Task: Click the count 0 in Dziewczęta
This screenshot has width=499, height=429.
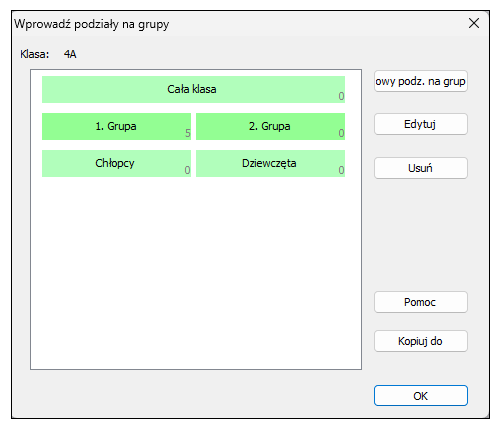Action: pos(341,170)
